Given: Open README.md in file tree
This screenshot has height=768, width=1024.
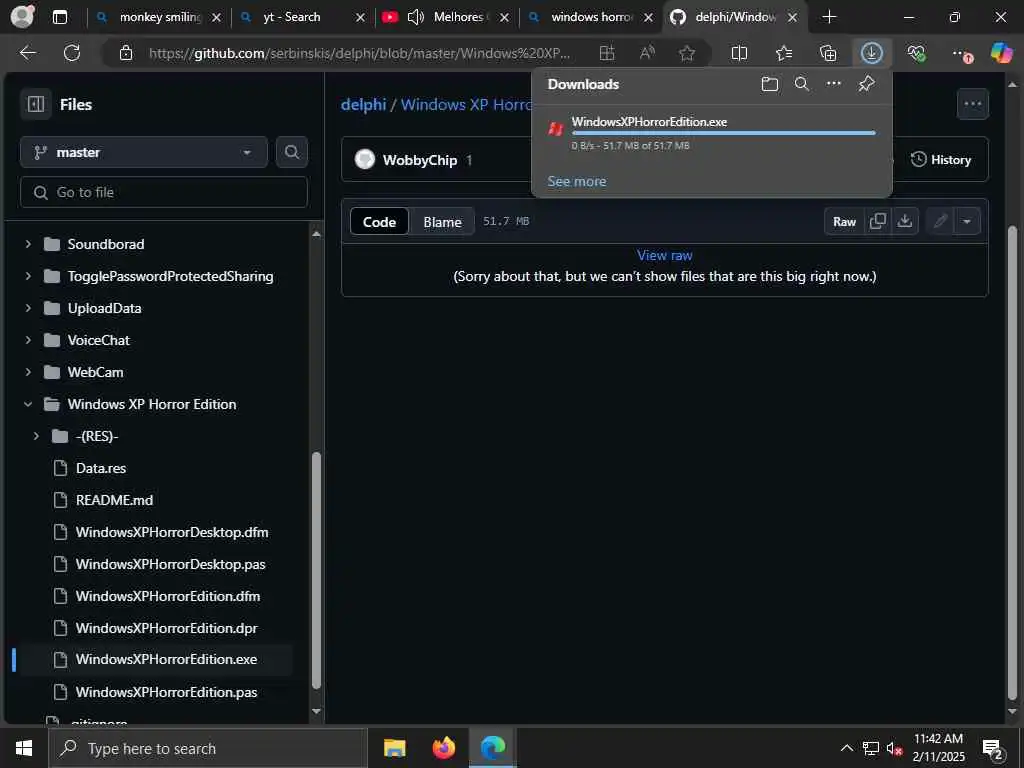Looking at the screenshot, I should (x=114, y=500).
